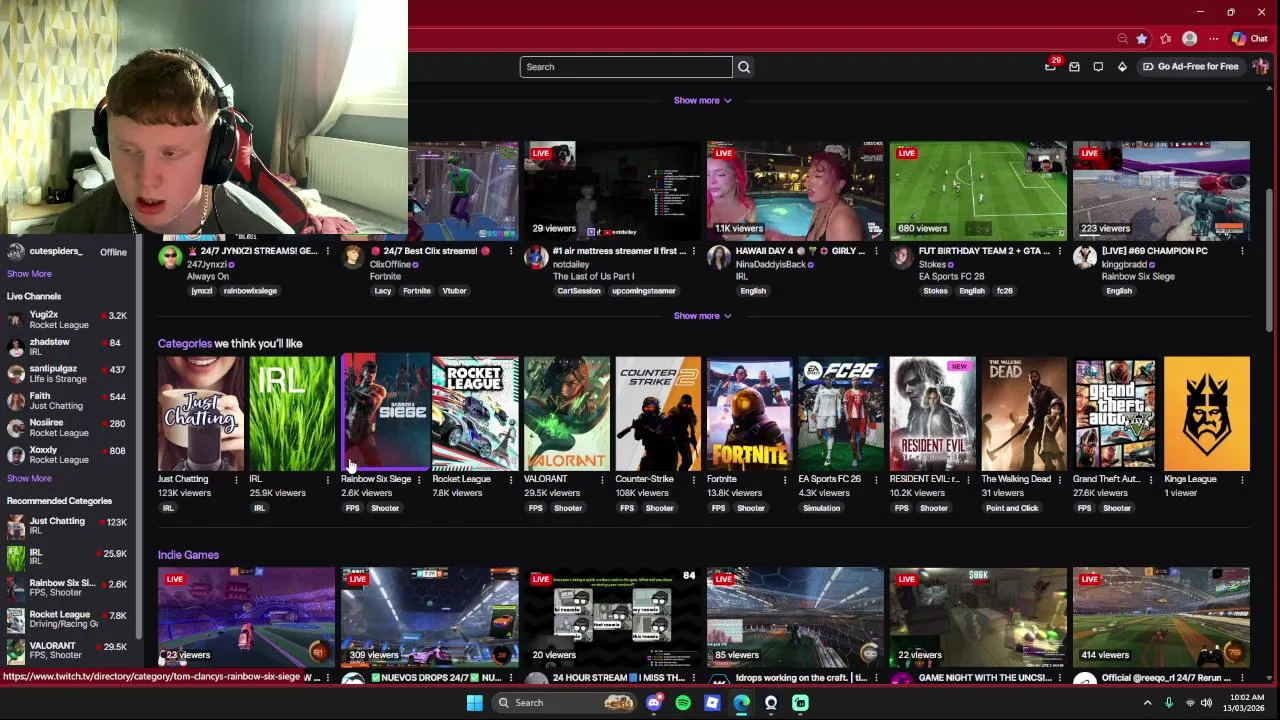Open Discord from the taskbar
Viewport: 1280px width, 720px height.
click(654, 702)
